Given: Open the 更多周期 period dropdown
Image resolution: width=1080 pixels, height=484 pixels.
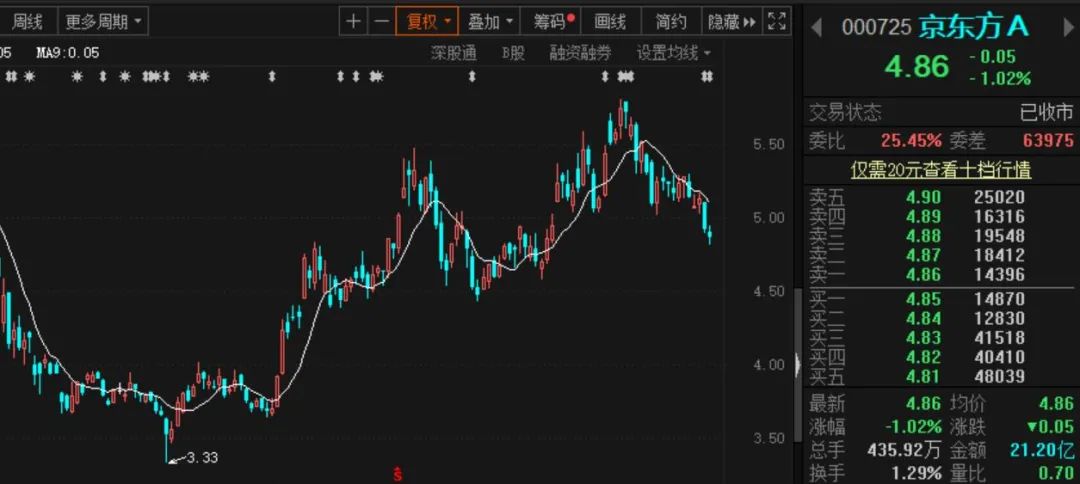Looking at the screenshot, I should (x=103, y=22).
